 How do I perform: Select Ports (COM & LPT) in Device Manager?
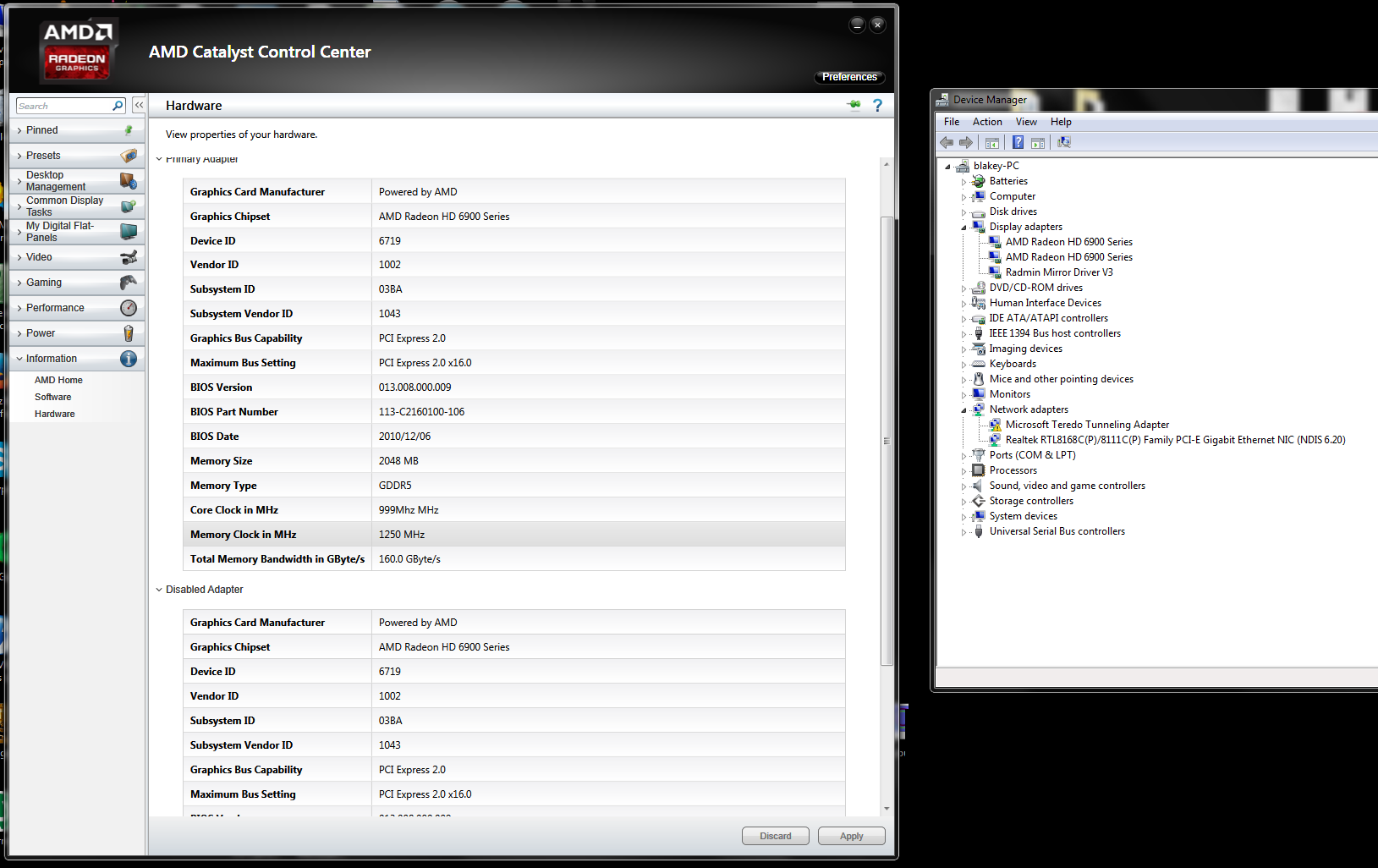1032,455
